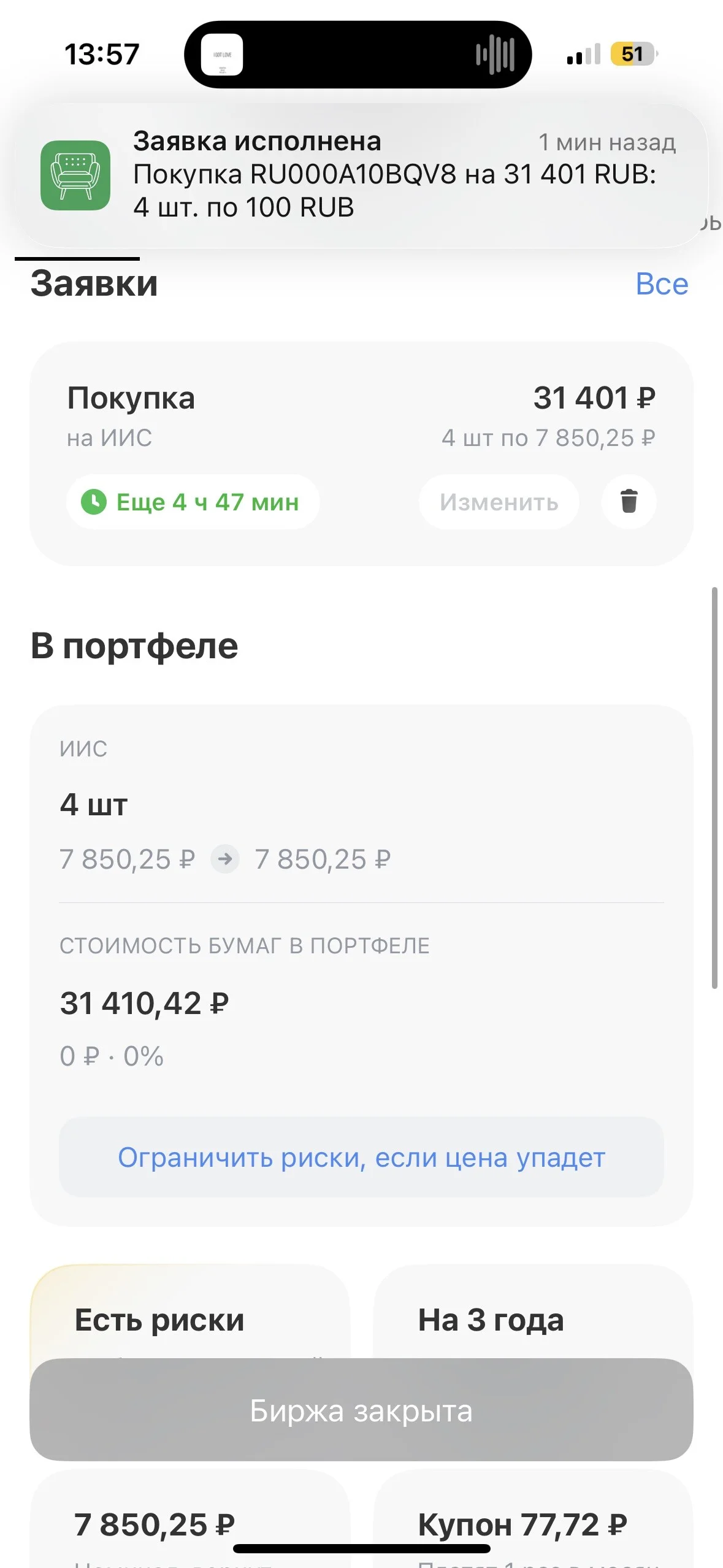Tap the Еще 4 ч 47 мин timer pill
723x1568 pixels.
point(193,502)
